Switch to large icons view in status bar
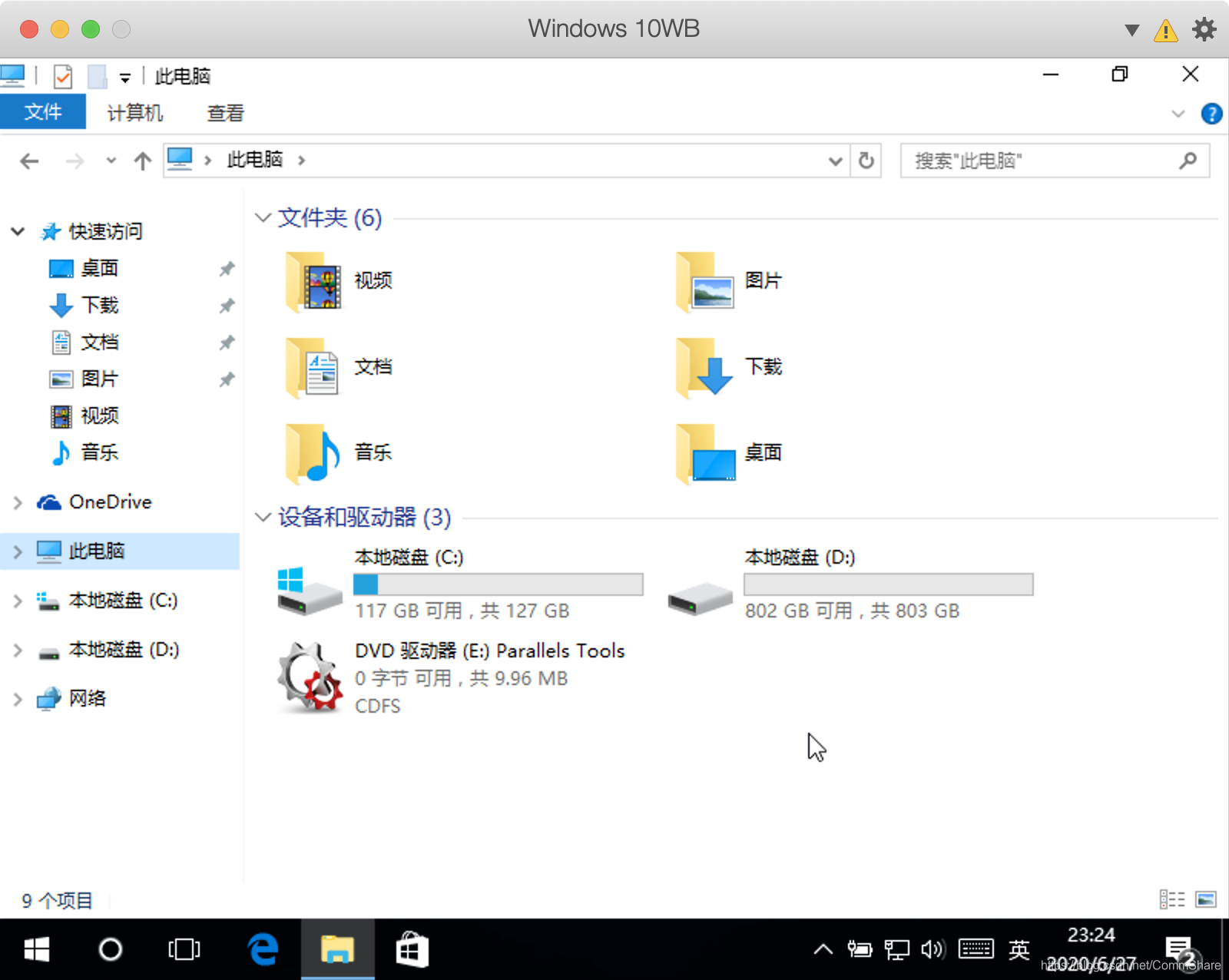Image resolution: width=1229 pixels, height=980 pixels. [x=1206, y=899]
